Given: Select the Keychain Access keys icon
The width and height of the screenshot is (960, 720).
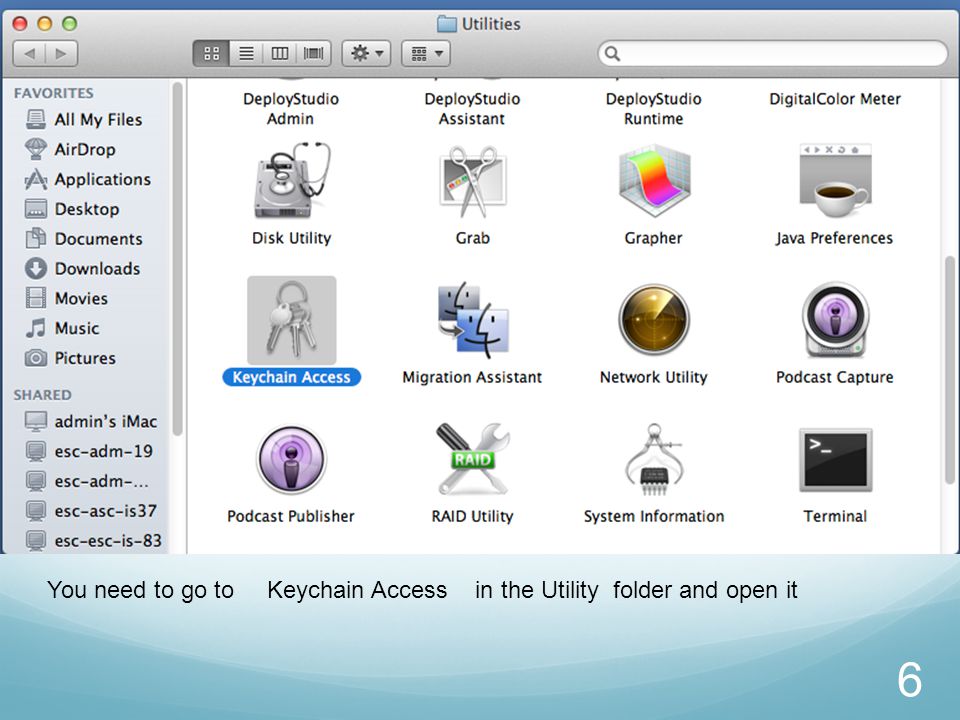Looking at the screenshot, I should (291, 320).
